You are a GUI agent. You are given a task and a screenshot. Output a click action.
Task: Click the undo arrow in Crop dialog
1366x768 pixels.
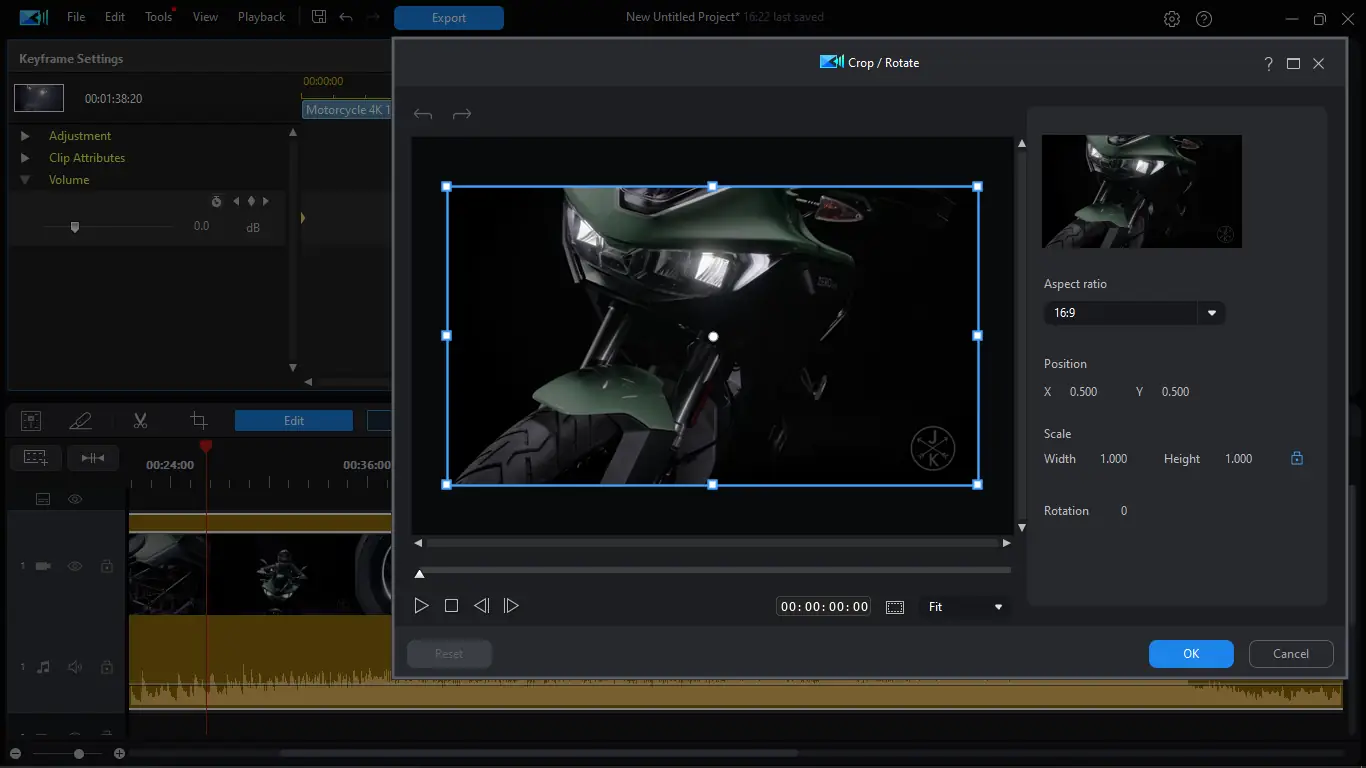tap(423, 115)
